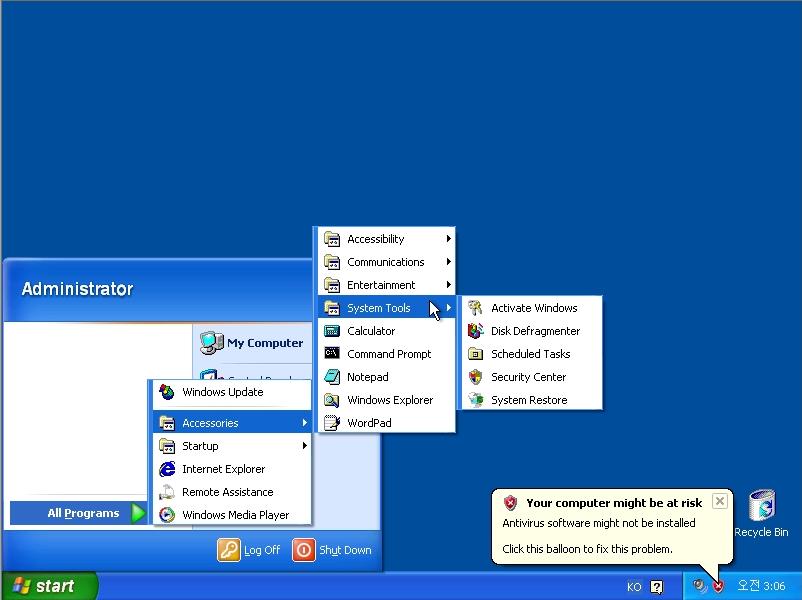Open the Recycle Bin on the desktop
This screenshot has height=600, width=802.
pyautogui.click(x=762, y=514)
